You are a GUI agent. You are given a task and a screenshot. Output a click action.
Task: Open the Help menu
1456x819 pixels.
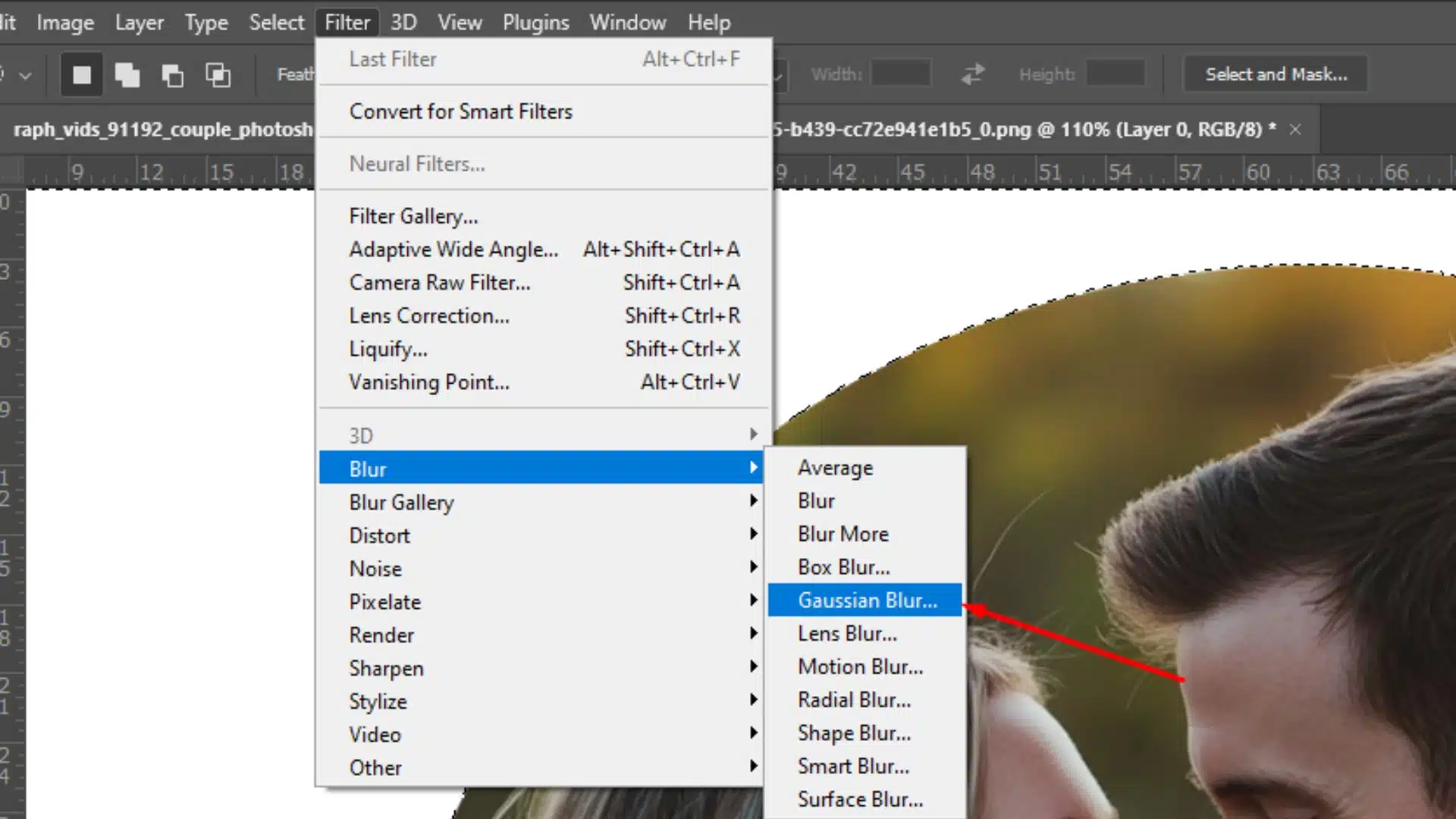tap(709, 23)
